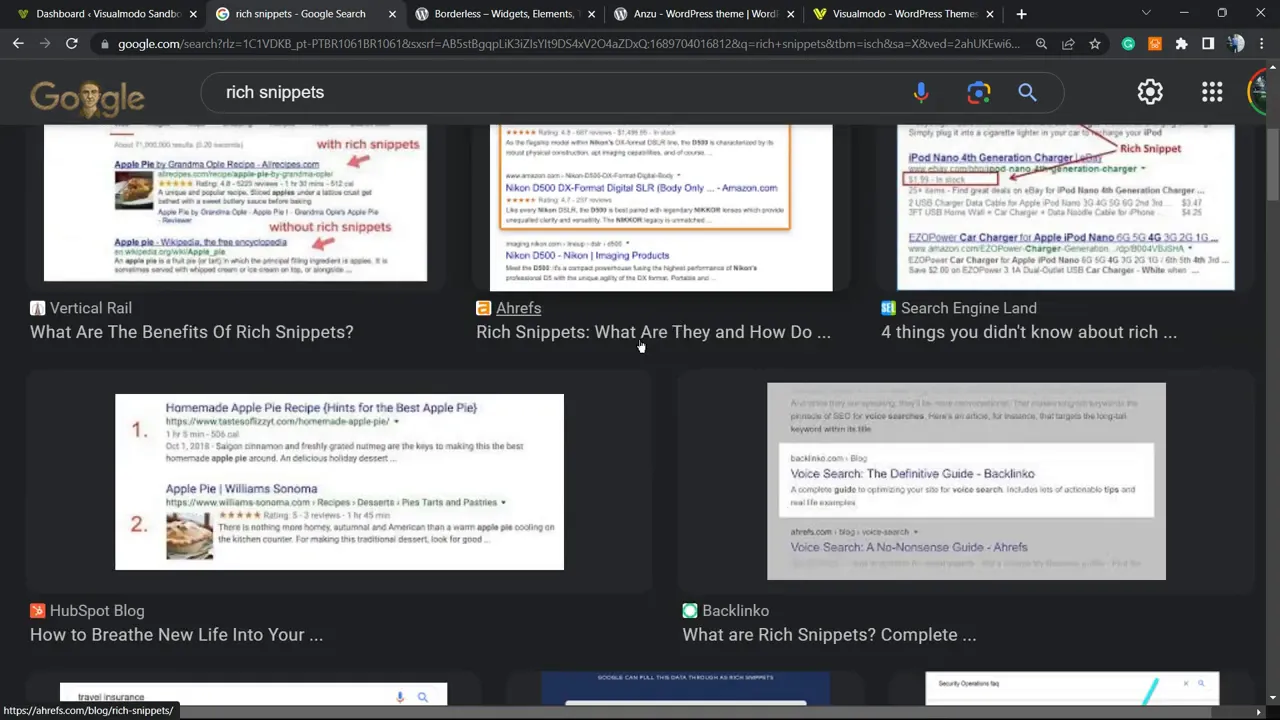Start a voice search with microphone
The height and width of the screenshot is (720, 1280).
[x=921, y=92]
